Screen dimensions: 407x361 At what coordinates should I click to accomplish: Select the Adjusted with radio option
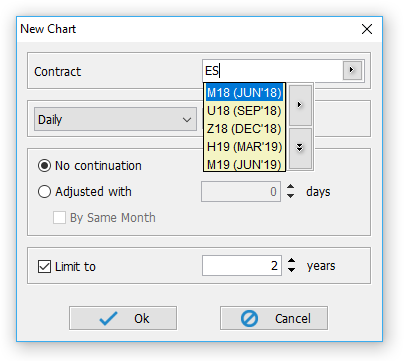click(x=44, y=192)
